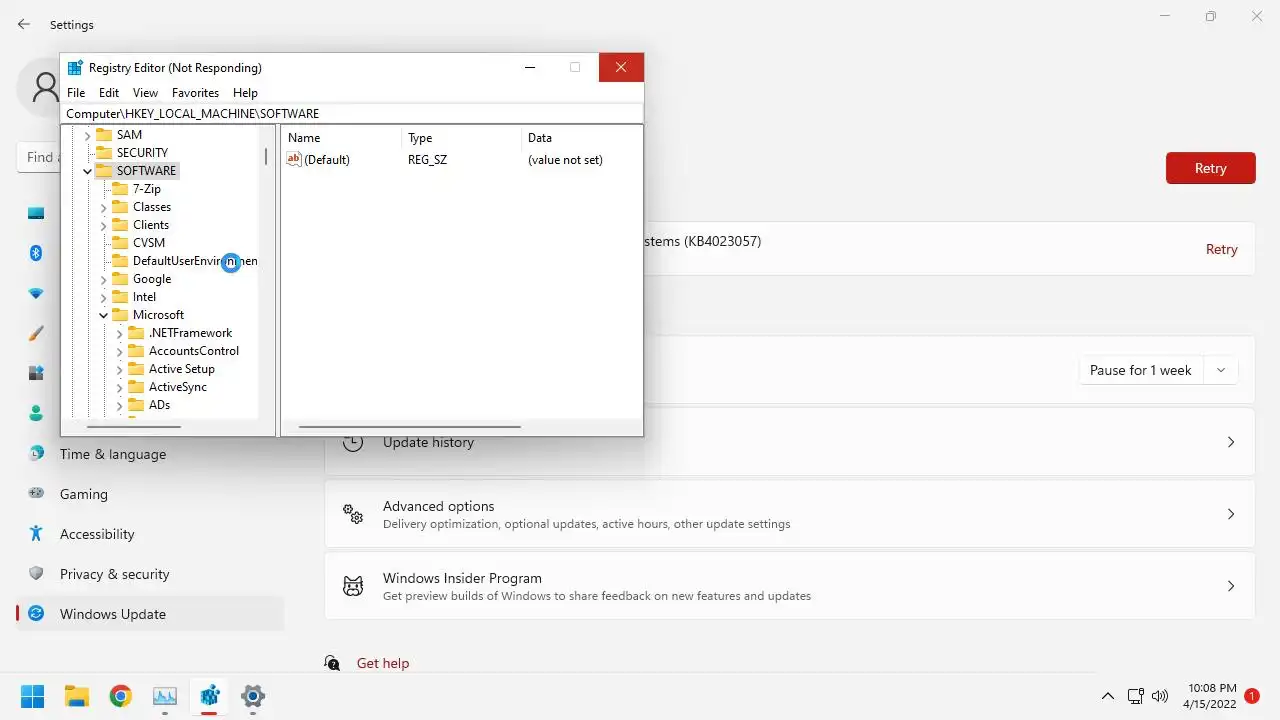Select the 7-Zip folder icon
The image size is (1280, 720).
[119, 188]
